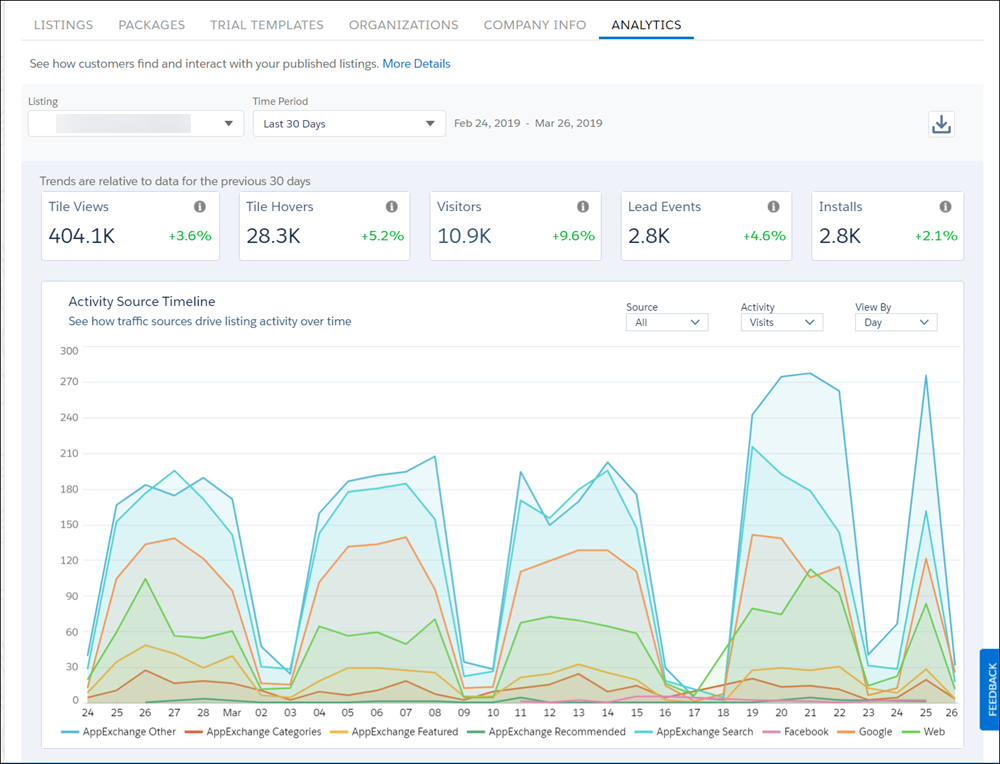1000x764 pixels.
Task: Select the +4.6% trend value
Action: click(764, 236)
